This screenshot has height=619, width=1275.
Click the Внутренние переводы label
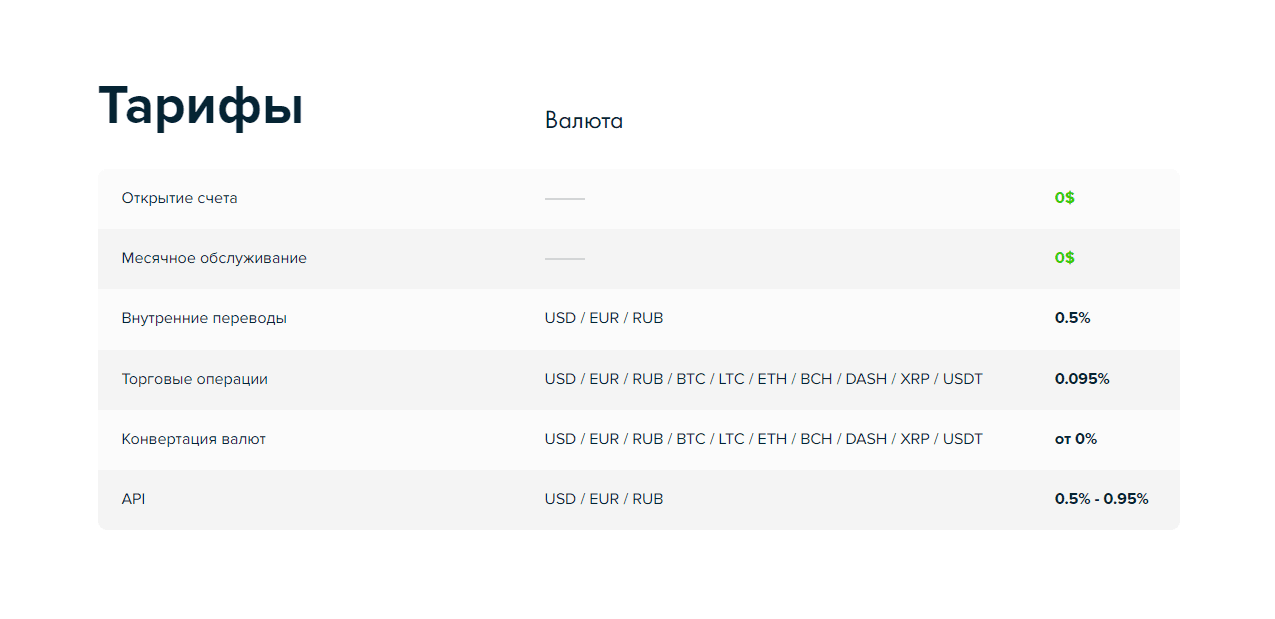[204, 318]
